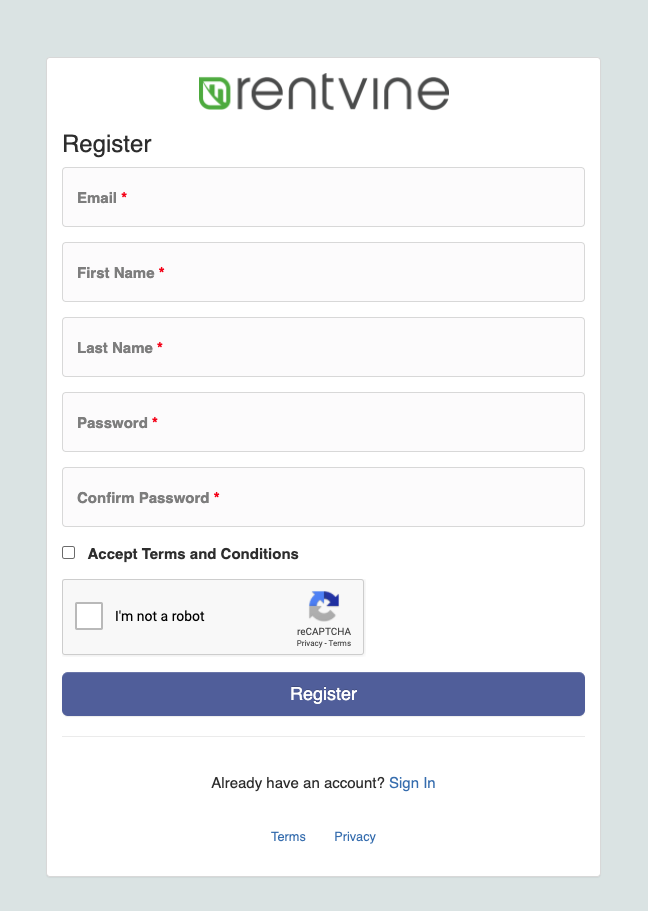648x911 pixels.
Task: Tick the I'm not a robot checkbox
Action: pyautogui.click(x=90, y=616)
